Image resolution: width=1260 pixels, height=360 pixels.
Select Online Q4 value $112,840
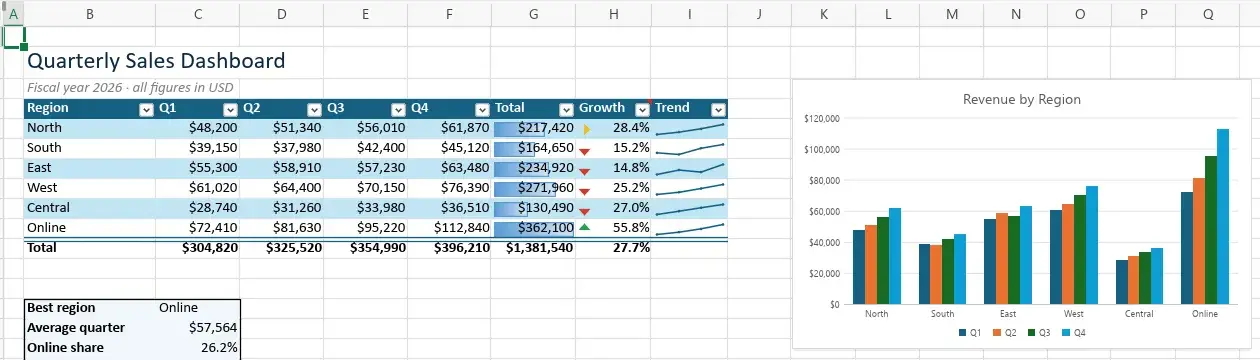[x=450, y=228]
